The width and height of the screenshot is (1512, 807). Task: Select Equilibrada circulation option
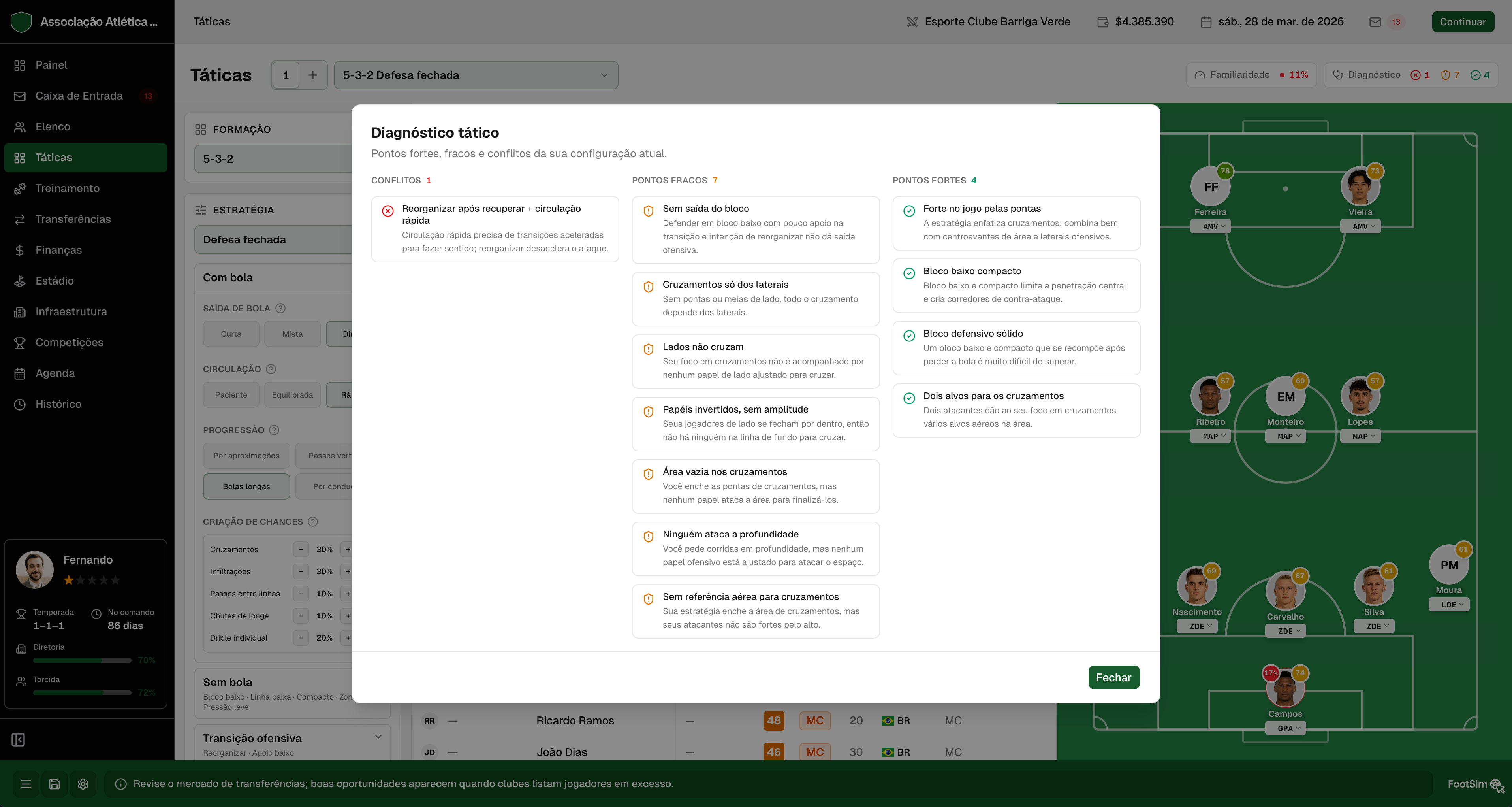click(292, 395)
